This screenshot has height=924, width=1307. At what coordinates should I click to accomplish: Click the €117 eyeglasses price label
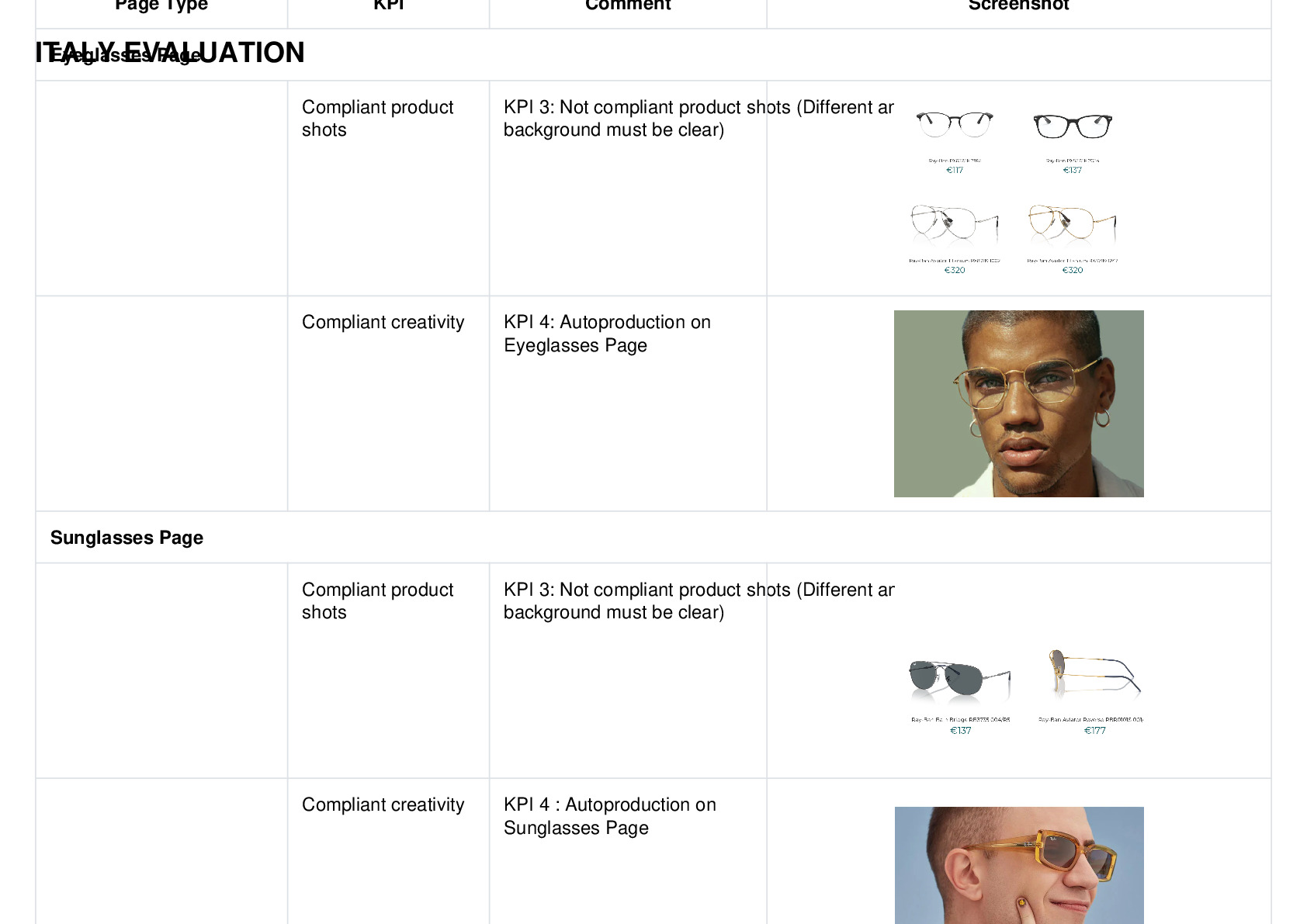pyautogui.click(x=955, y=171)
